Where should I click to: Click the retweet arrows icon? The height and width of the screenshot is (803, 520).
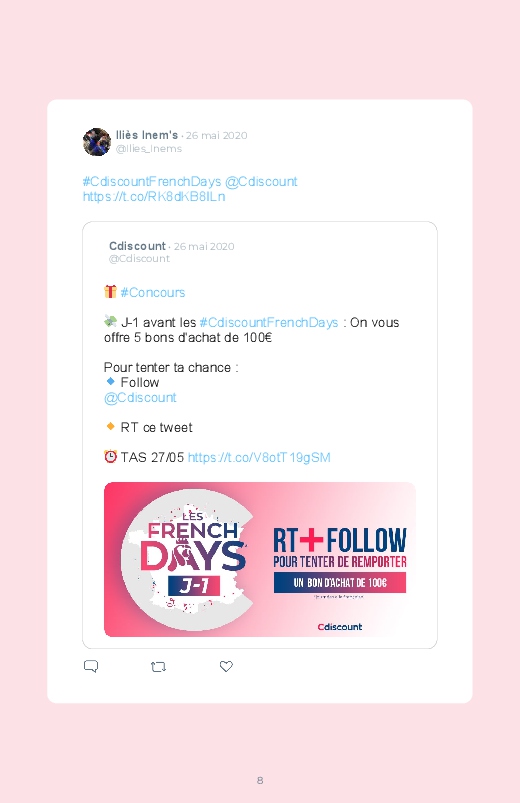pos(158,667)
